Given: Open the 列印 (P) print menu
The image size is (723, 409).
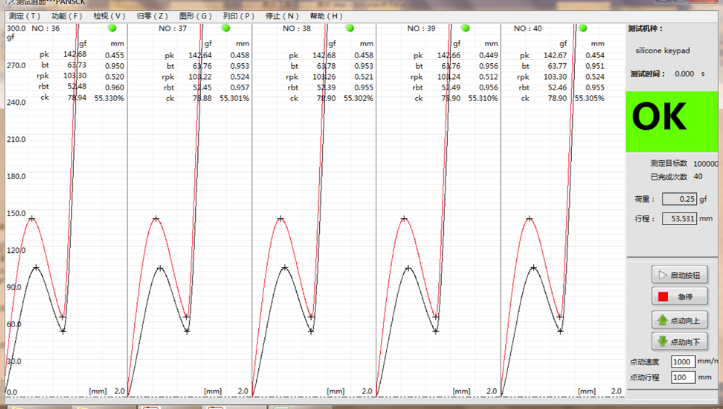Looking at the screenshot, I should pos(238,16).
